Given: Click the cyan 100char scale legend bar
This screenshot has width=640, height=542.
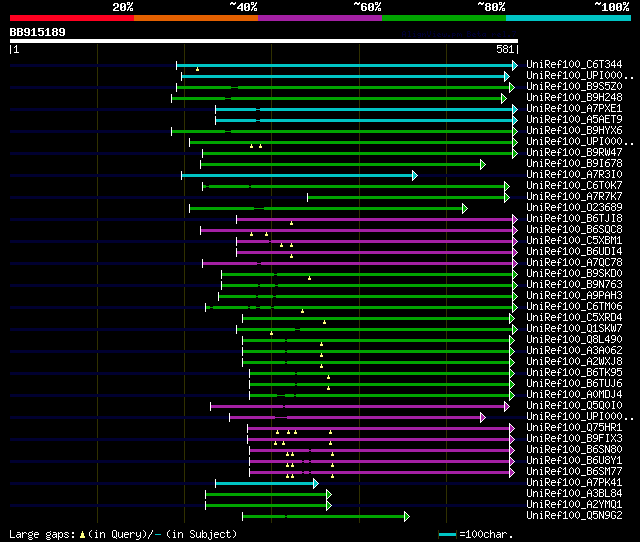Looking at the screenshot, I should [x=447, y=534].
